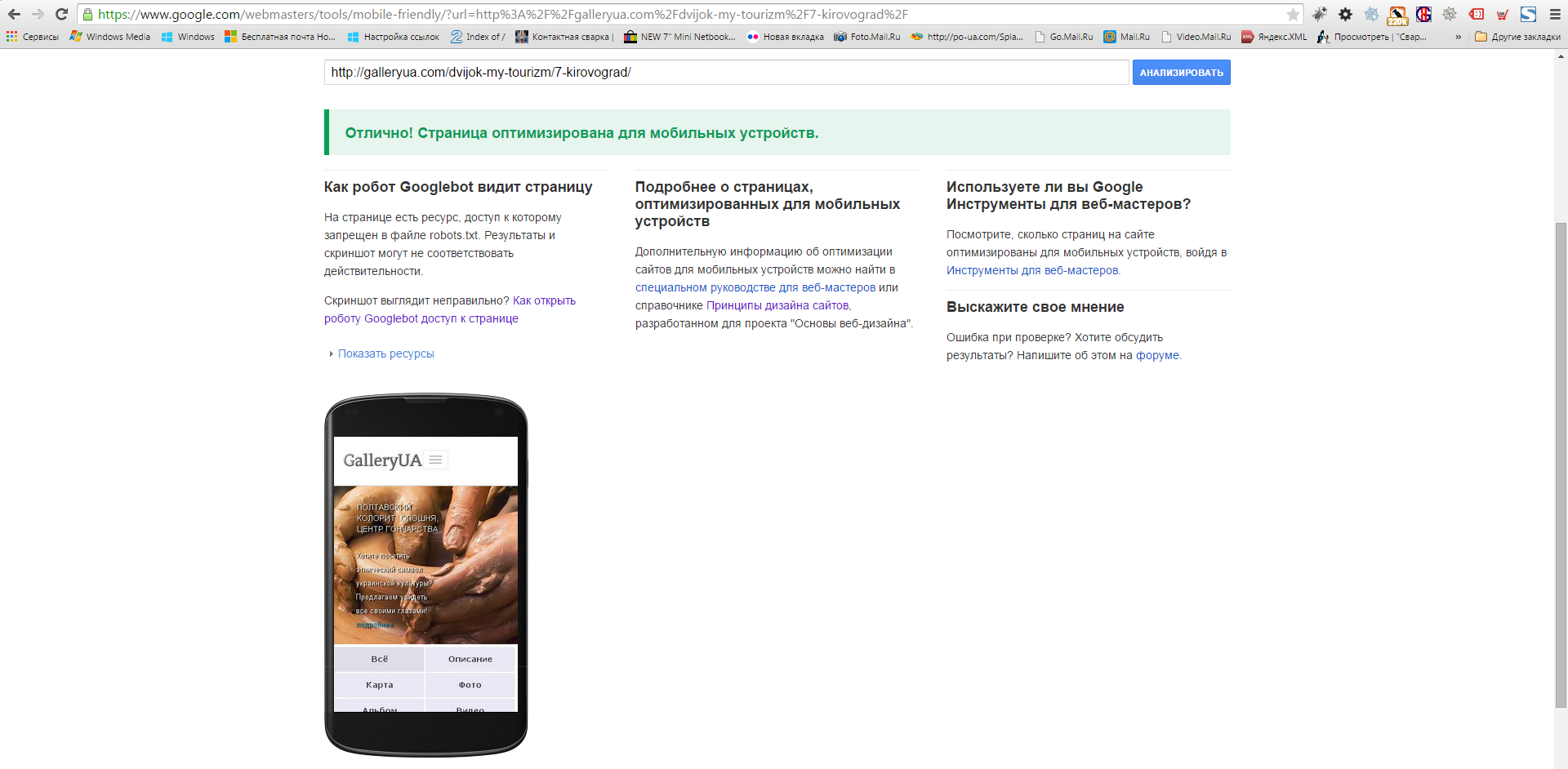Open the Mail.Ru bookmark with @ icon
This screenshot has height=769, width=1568.
coord(1126,37)
